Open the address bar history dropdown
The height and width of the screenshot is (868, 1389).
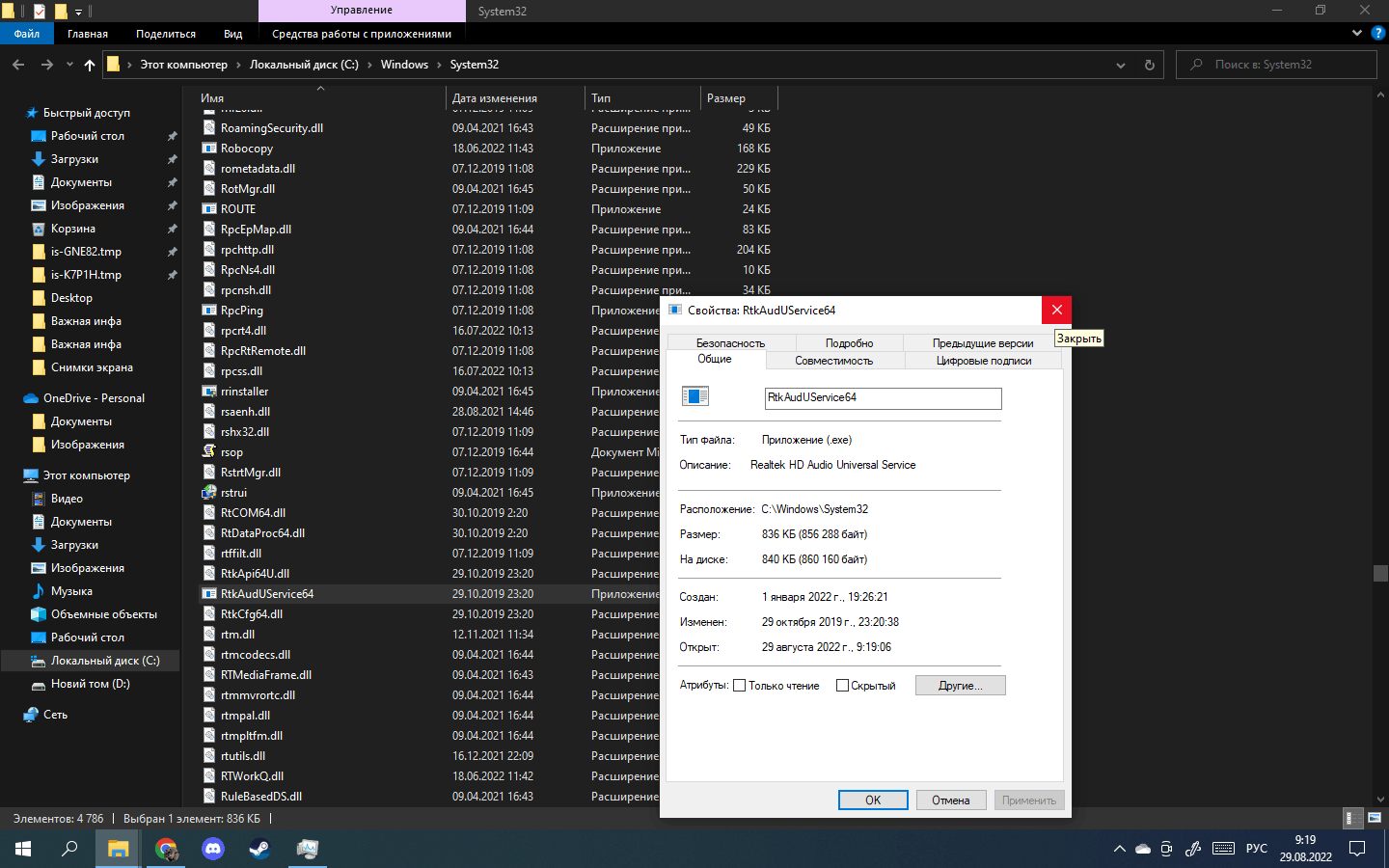pyautogui.click(x=1121, y=65)
